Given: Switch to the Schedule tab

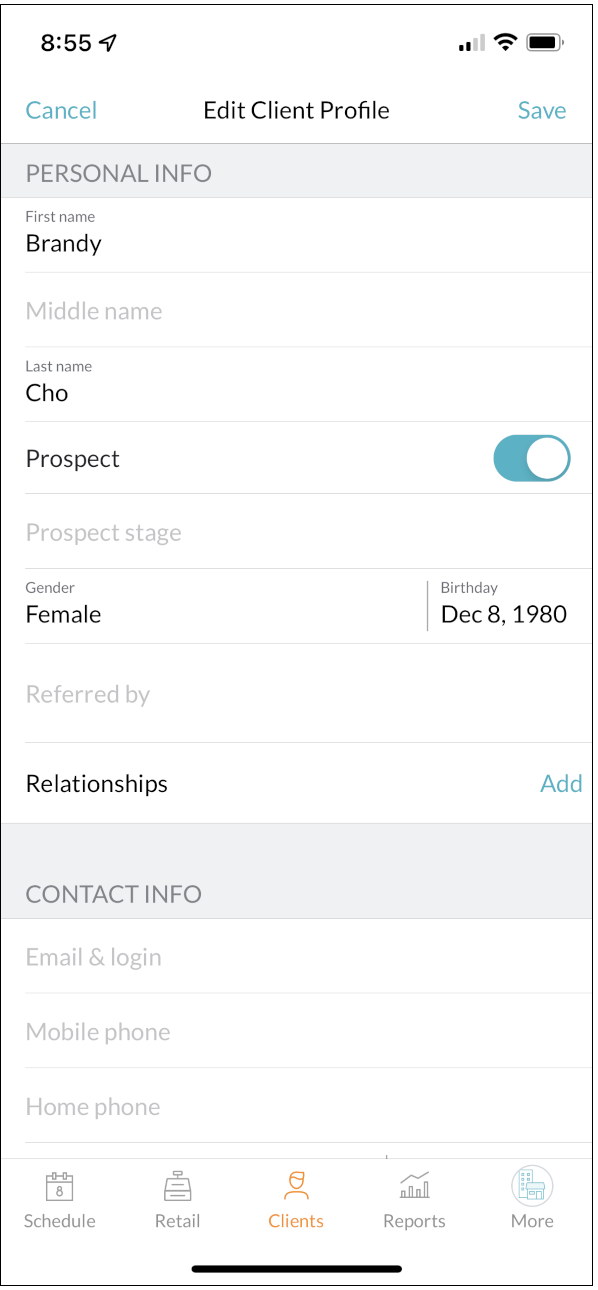Looking at the screenshot, I should 59,1185.
